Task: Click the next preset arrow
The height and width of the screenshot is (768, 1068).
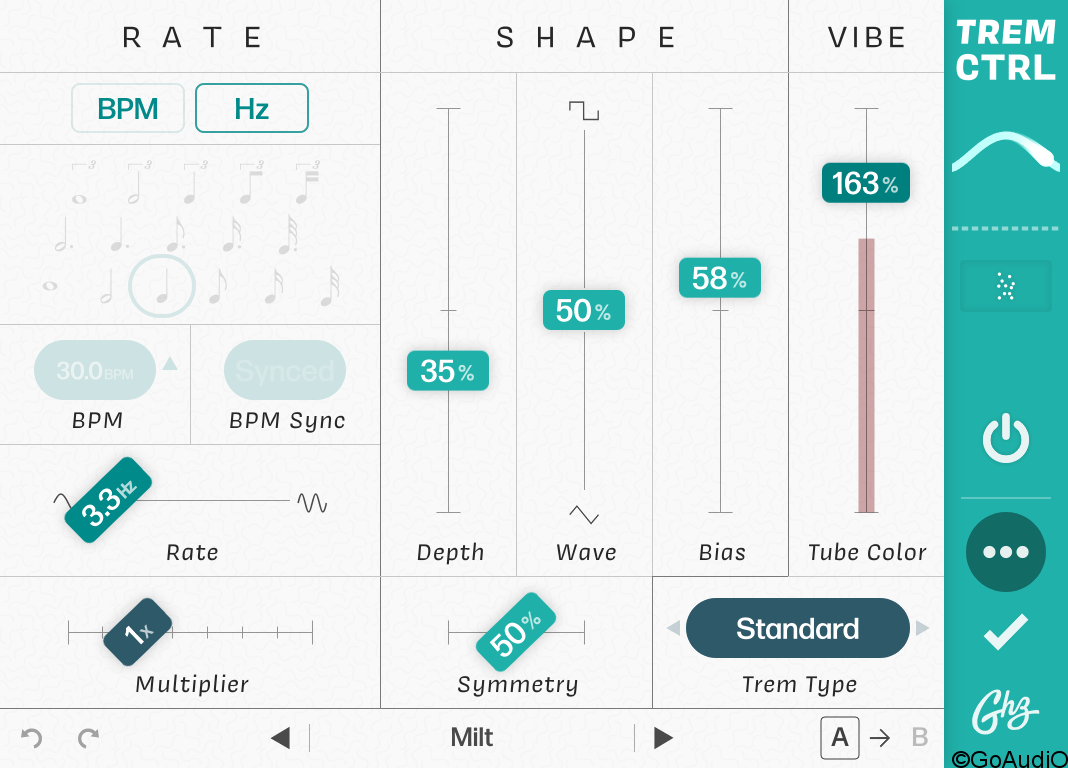Action: tap(662, 737)
